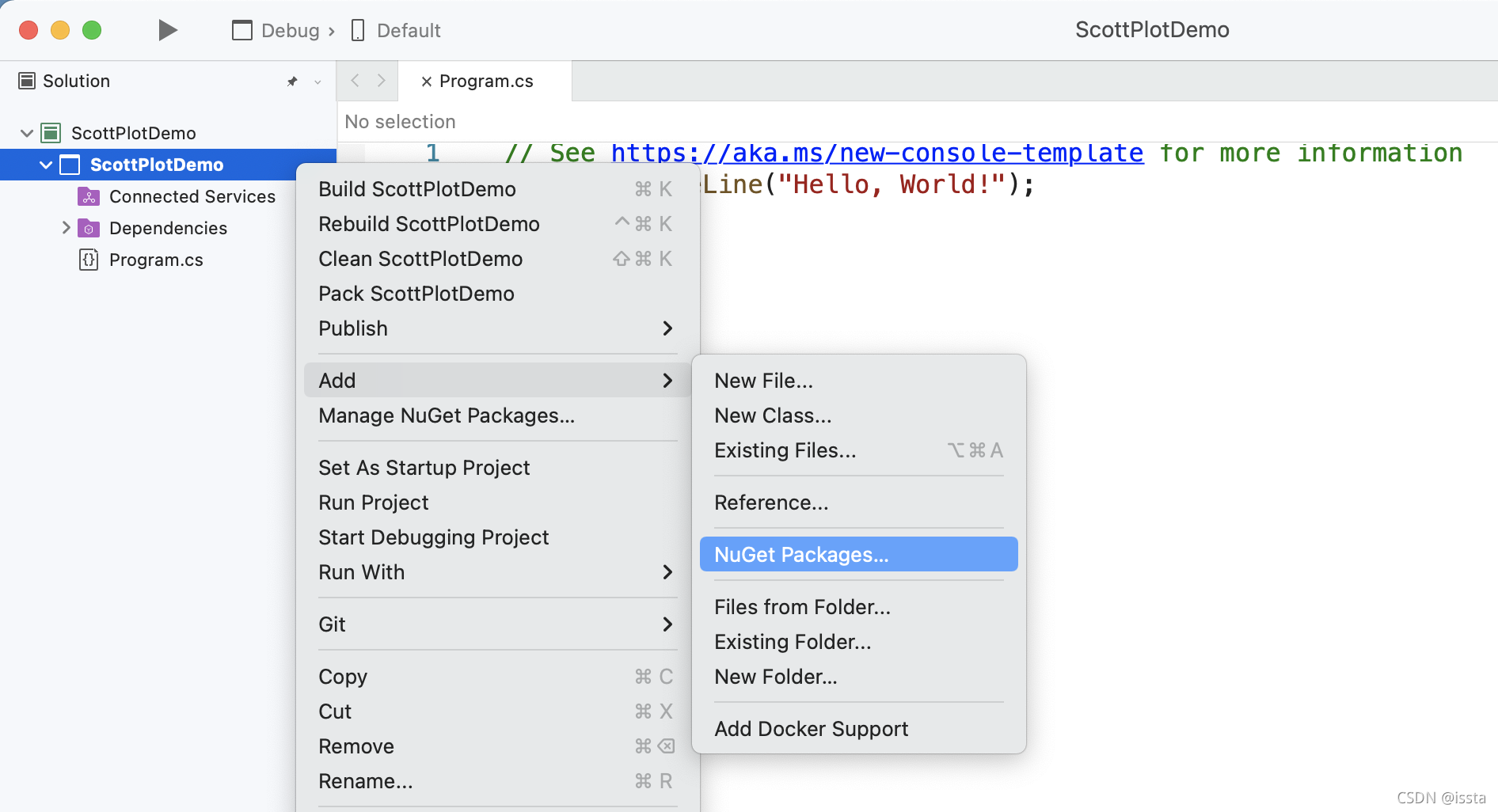Viewport: 1498px width, 812px height.
Task: Select NuGet Packages... in Add submenu
Action: coord(859,555)
